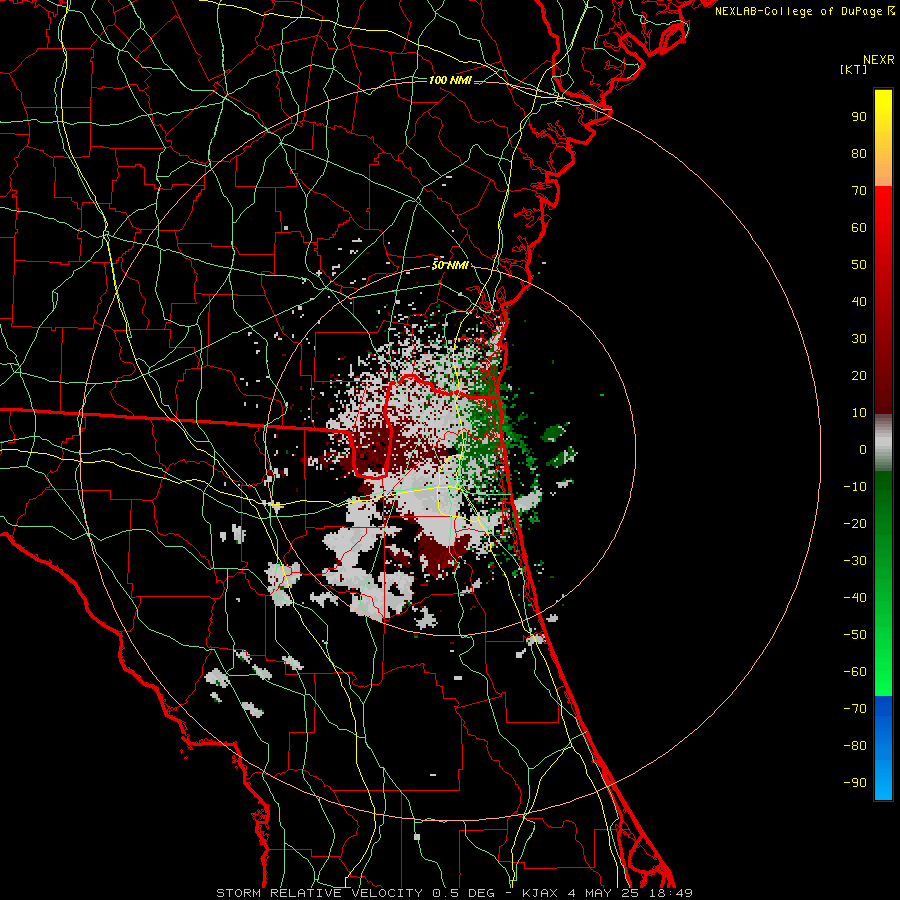Viewport: 900px width, 900px height.
Task: Click the 60 value on the velocity scale
Action: click(x=859, y=227)
